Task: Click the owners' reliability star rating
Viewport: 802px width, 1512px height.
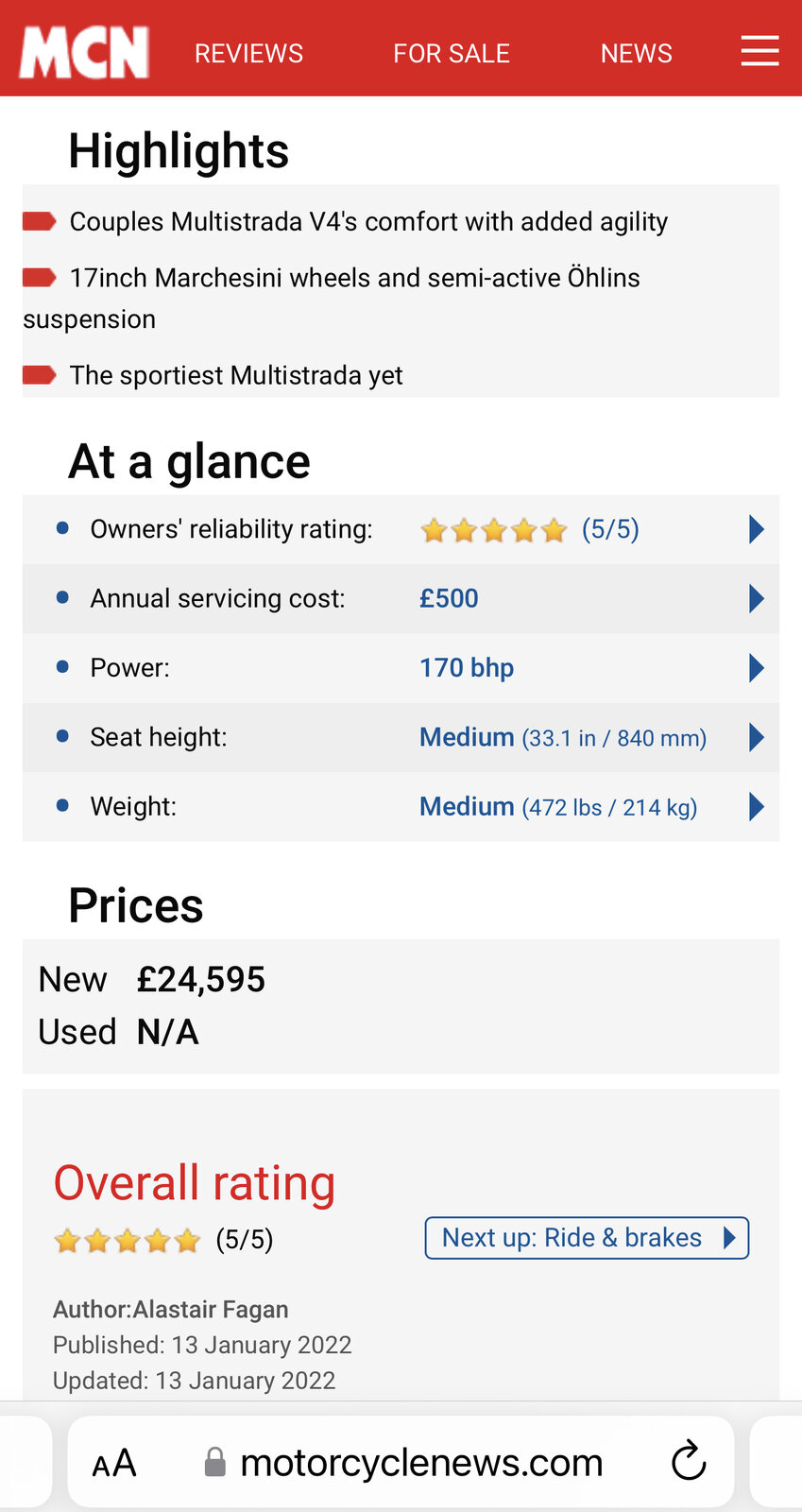Action: coord(493,530)
